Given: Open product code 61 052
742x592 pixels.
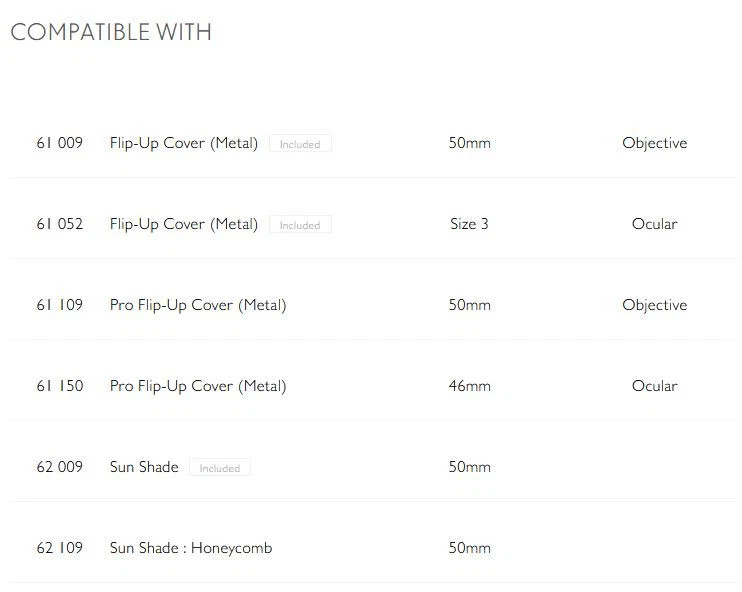Looking at the screenshot, I should (x=60, y=224).
